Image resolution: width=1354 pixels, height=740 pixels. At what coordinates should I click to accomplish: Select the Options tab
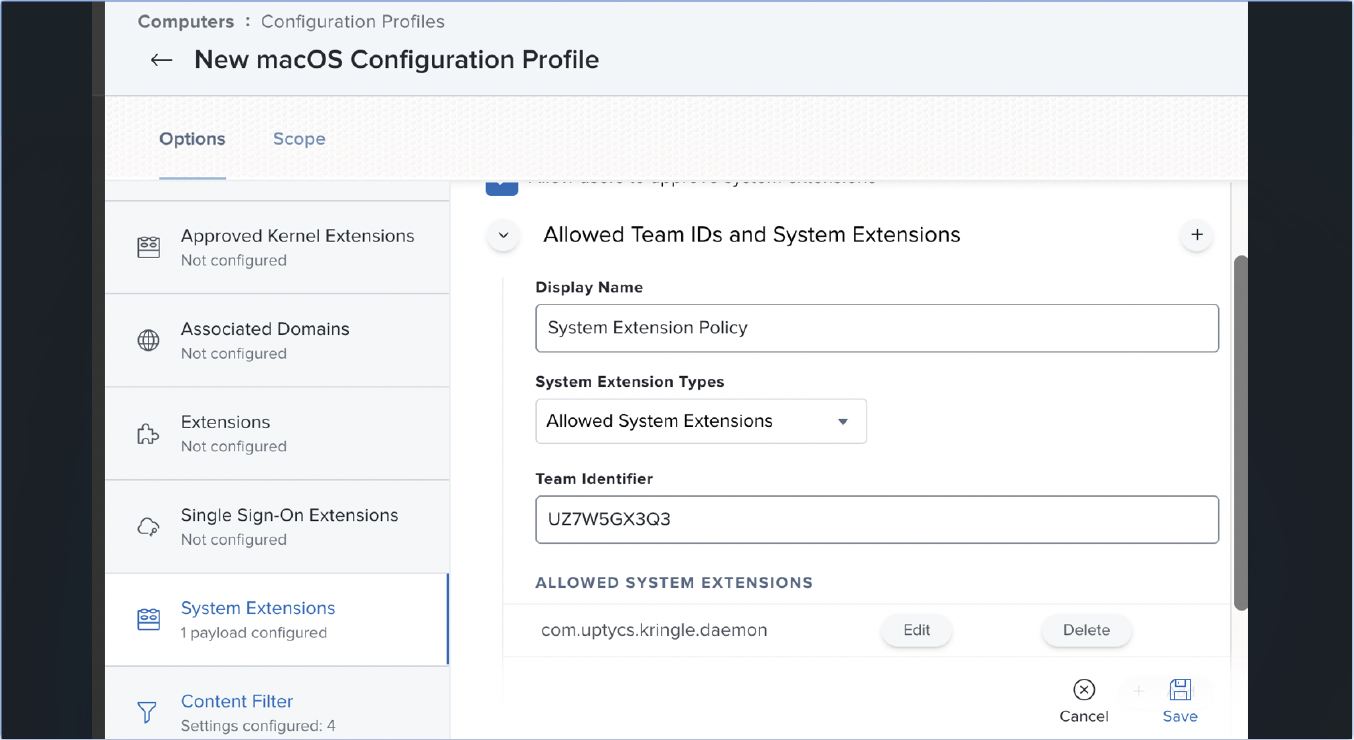pos(192,139)
